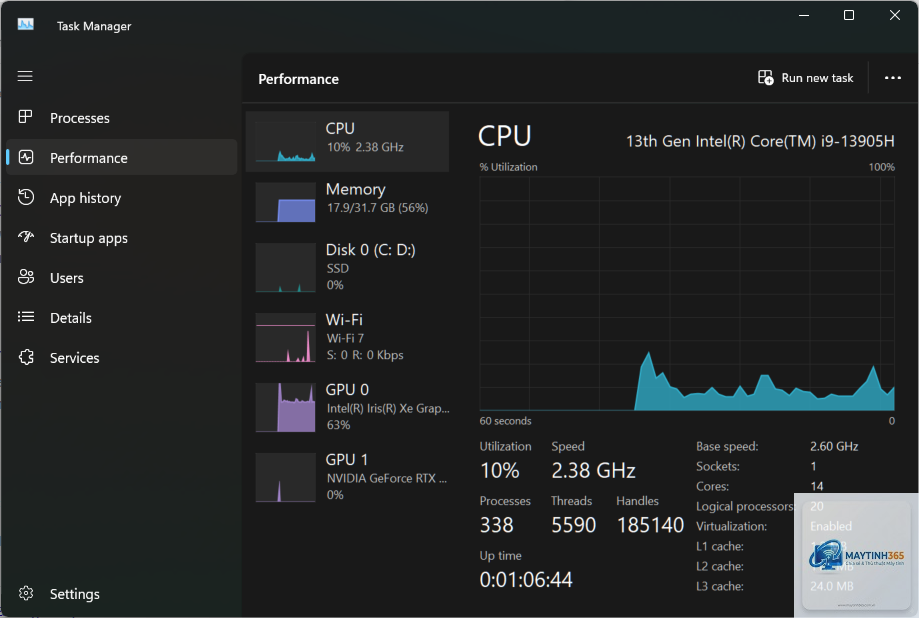Screen dimensions: 919x618
Task: Go to the Processes page
Action: click(x=121, y=117)
